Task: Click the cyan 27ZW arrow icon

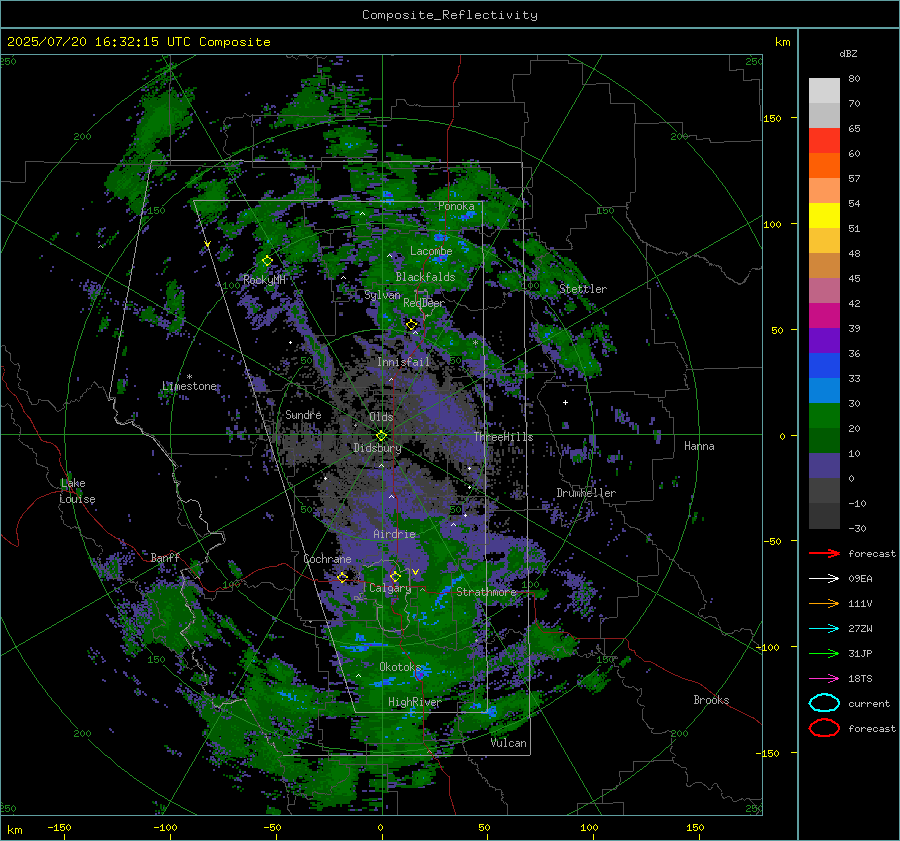Action: tap(824, 629)
